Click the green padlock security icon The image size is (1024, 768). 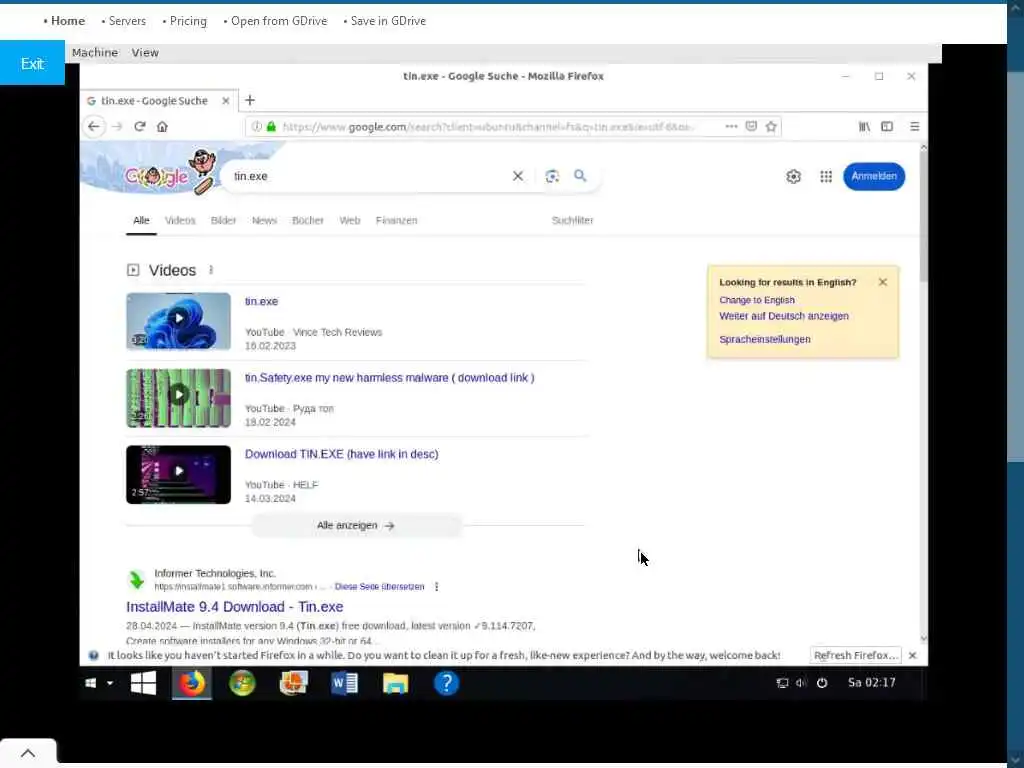271,127
